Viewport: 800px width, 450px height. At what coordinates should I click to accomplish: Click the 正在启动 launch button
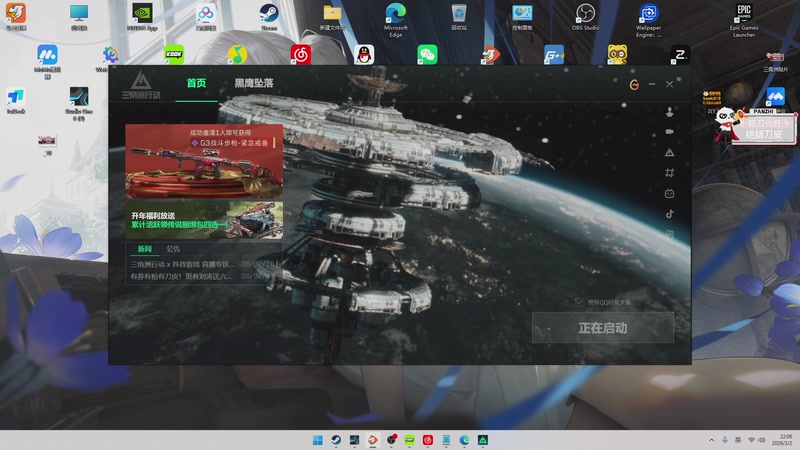[603, 328]
